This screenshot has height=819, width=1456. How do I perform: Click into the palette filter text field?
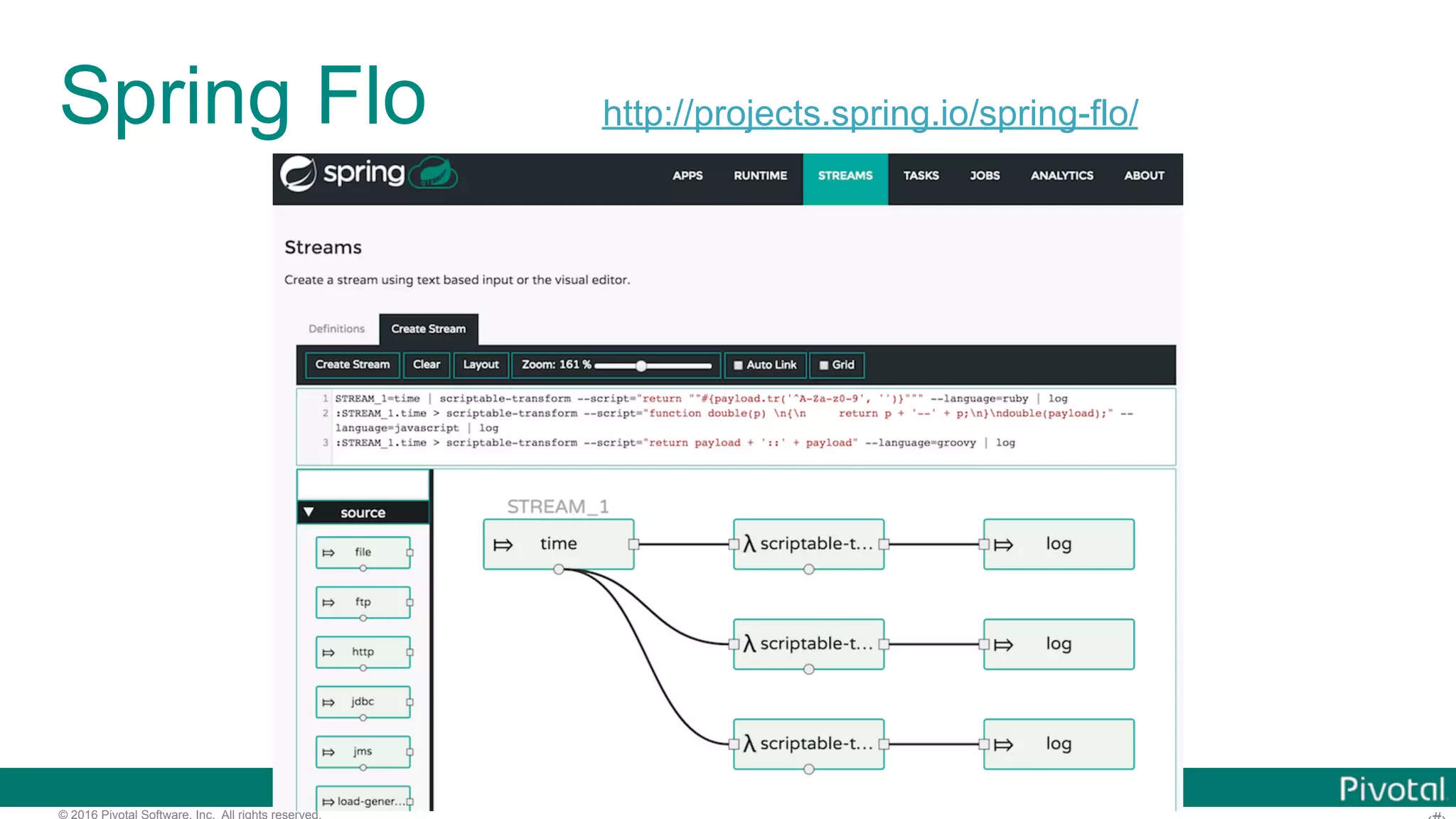363,485
